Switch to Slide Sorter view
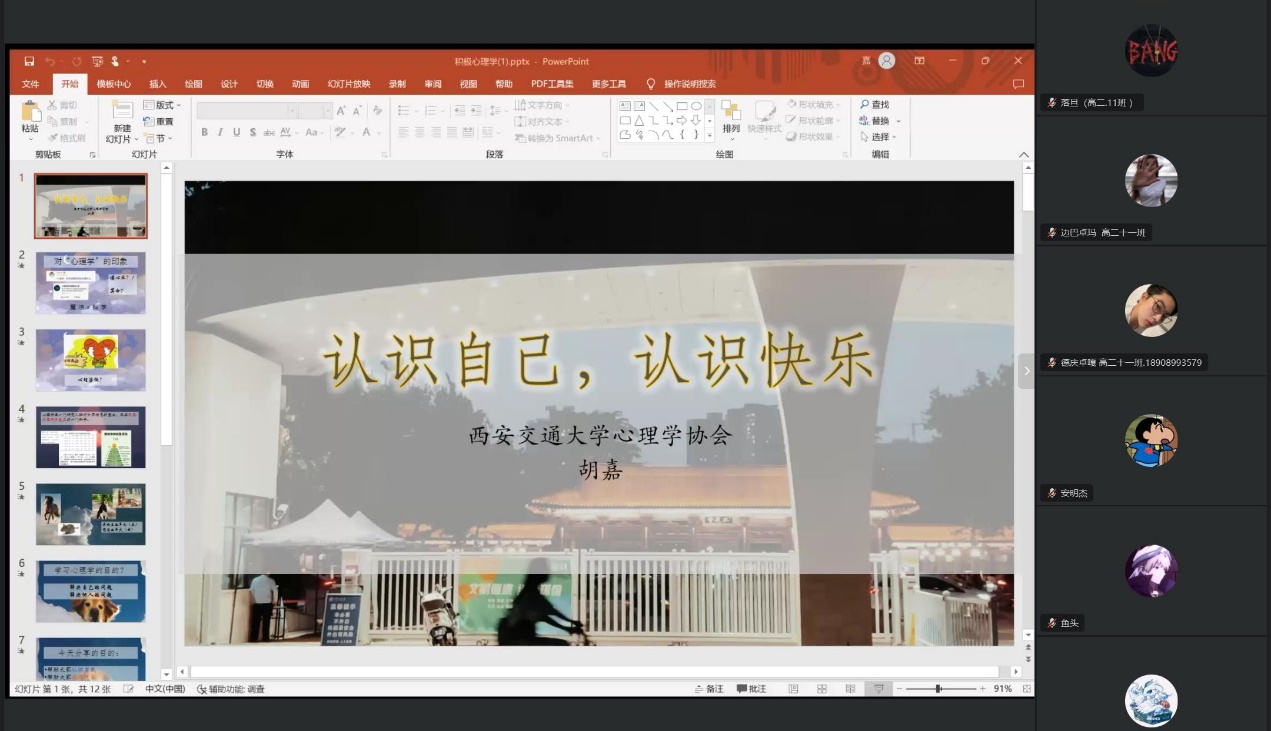 tap(822, 689)
